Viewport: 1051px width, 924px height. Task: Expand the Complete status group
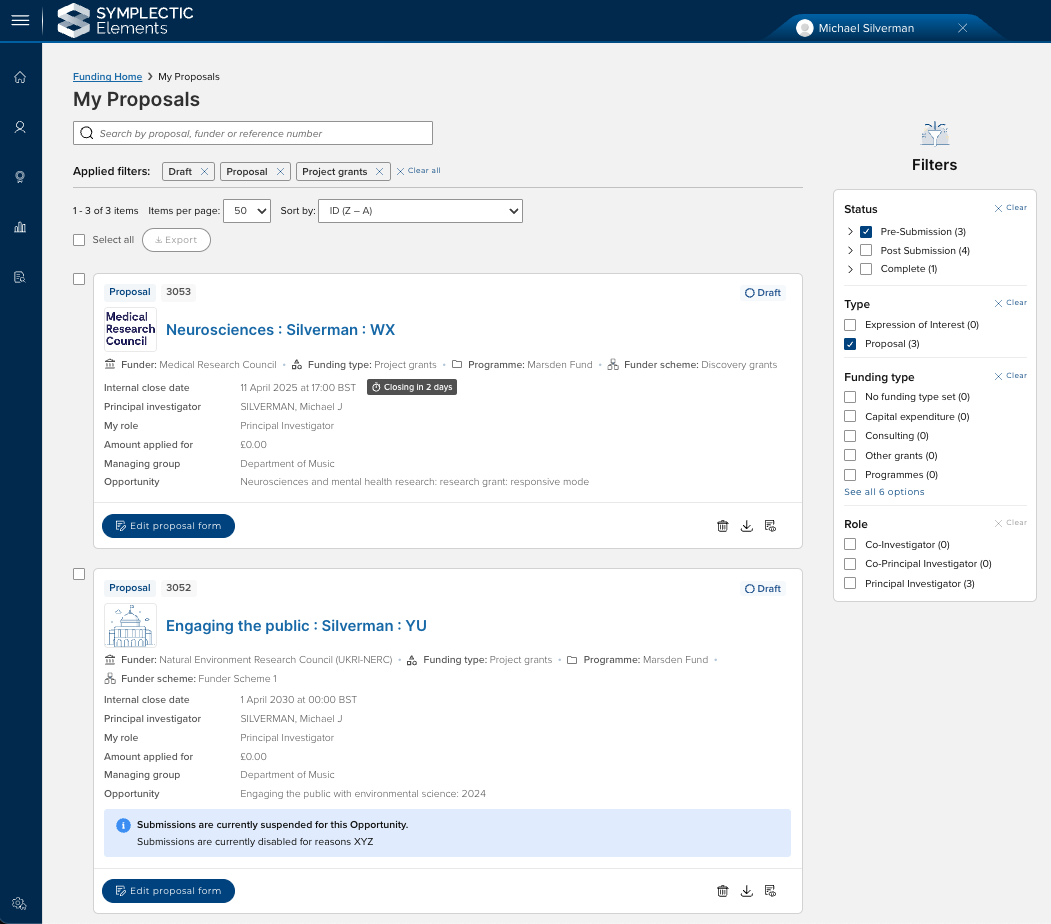click(x=850, y=269)
